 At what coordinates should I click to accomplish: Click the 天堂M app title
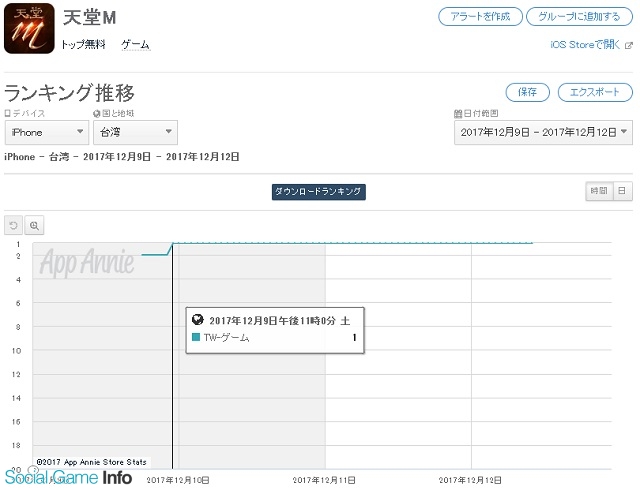pyautogui.click(x=90, y=18)
